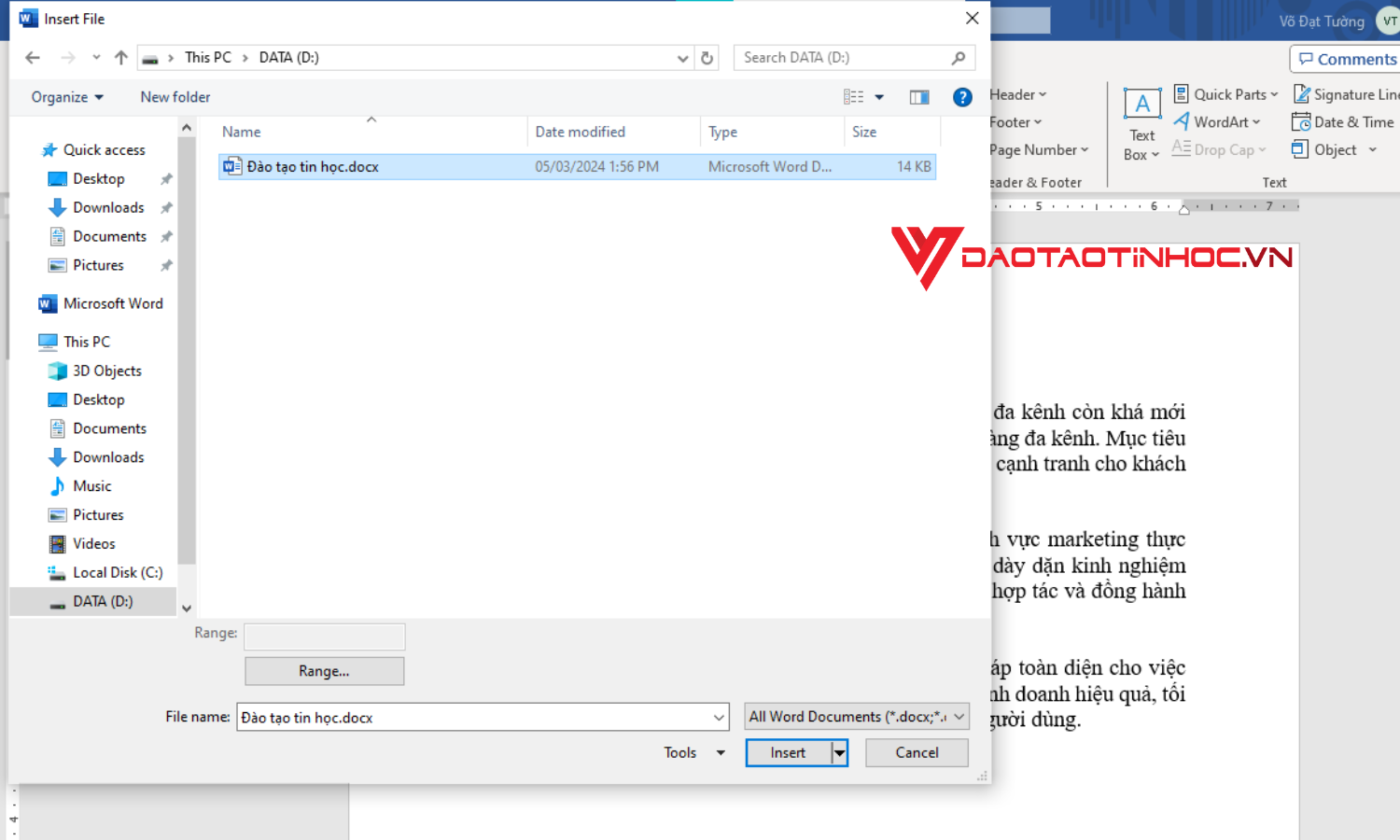1400x840 pixels.
Task: Refresh the DATA (D:) folder listing
Action: pyautogui.click(x=707, y=57)
